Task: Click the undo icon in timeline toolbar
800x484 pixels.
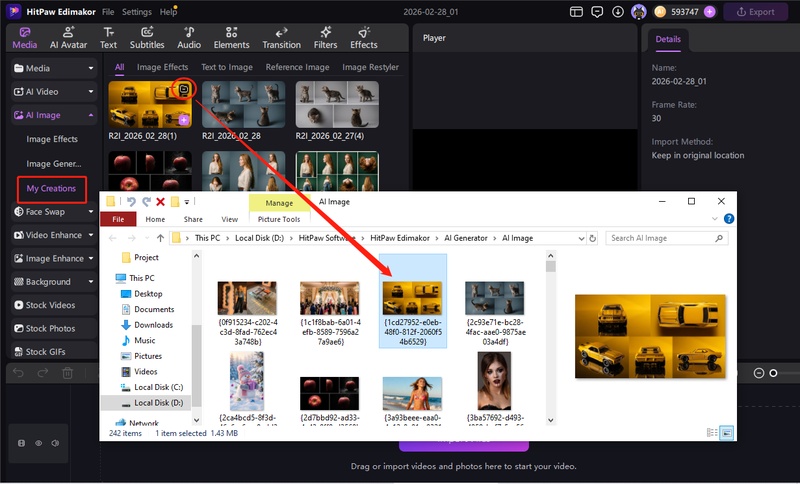Action: coord(18,373)
